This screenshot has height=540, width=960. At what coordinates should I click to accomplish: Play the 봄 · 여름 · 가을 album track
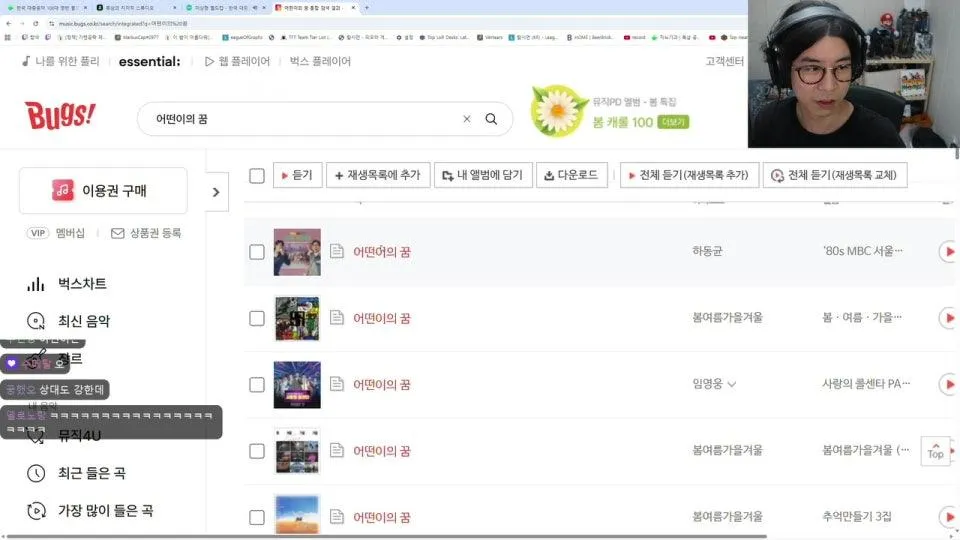[x=948, y=318]
